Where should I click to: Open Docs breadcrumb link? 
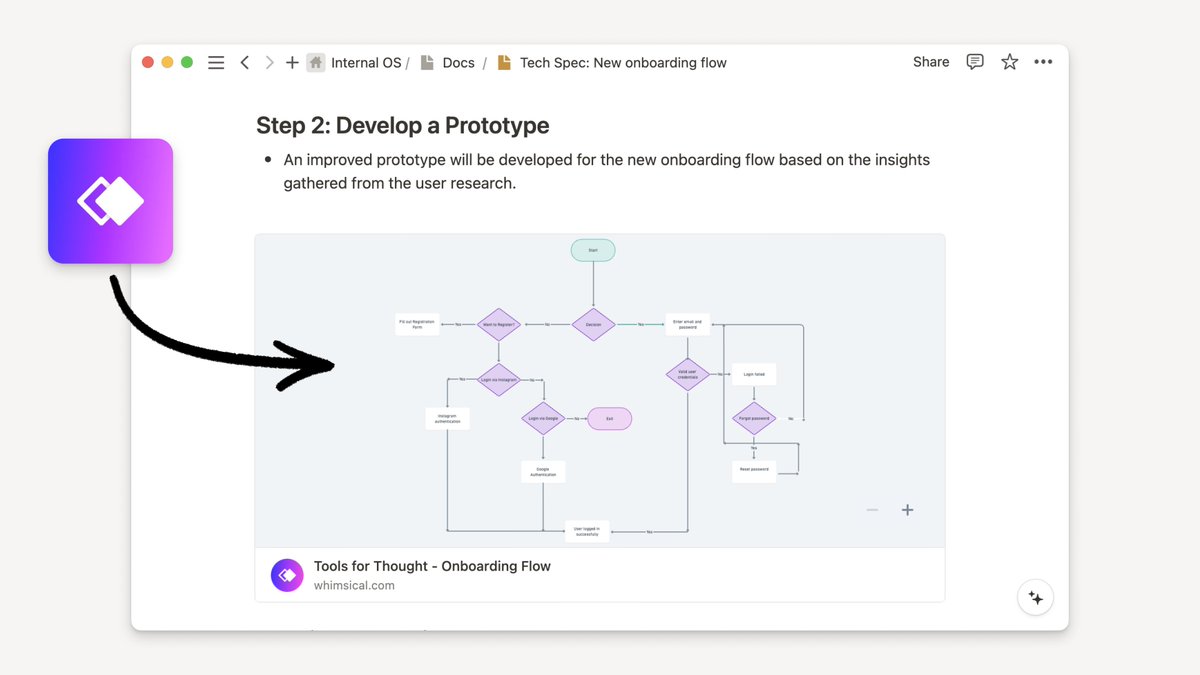[458, 62]
